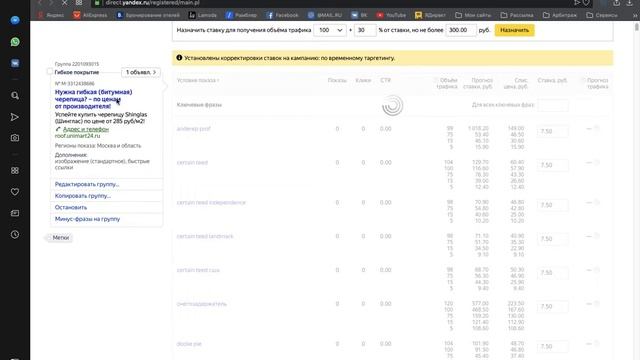Click the yellow Назначить button
The height and width of the screenshot is (360, 640).
pos(514,30)
